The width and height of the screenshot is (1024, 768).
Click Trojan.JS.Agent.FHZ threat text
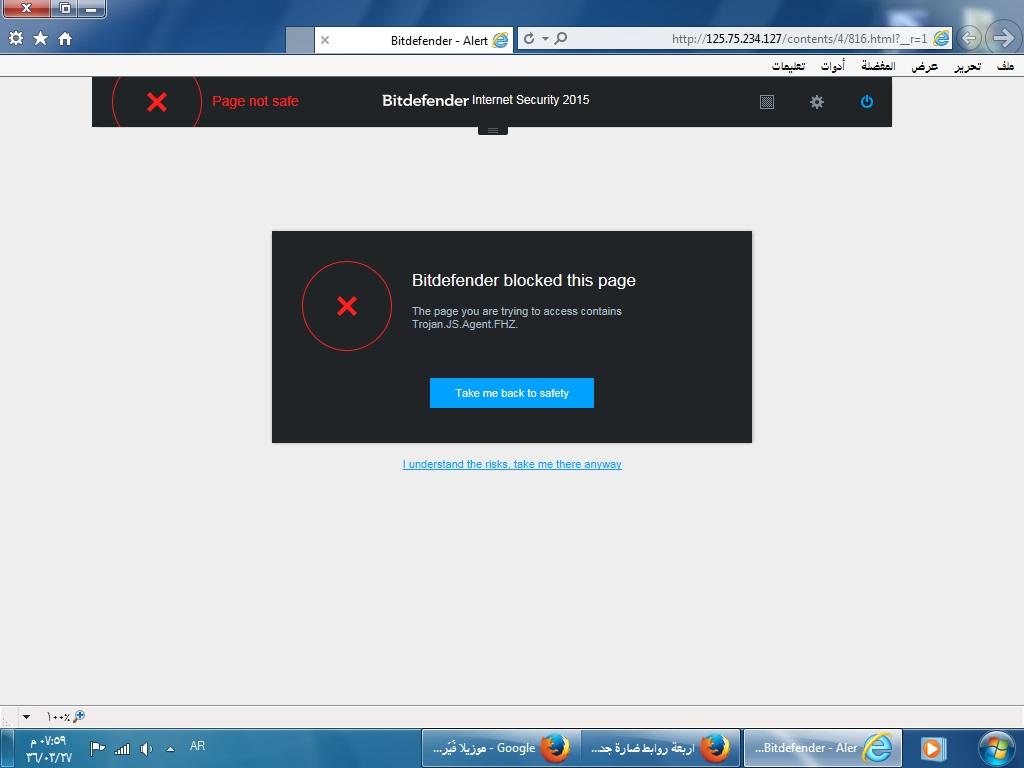pos(464,324)
